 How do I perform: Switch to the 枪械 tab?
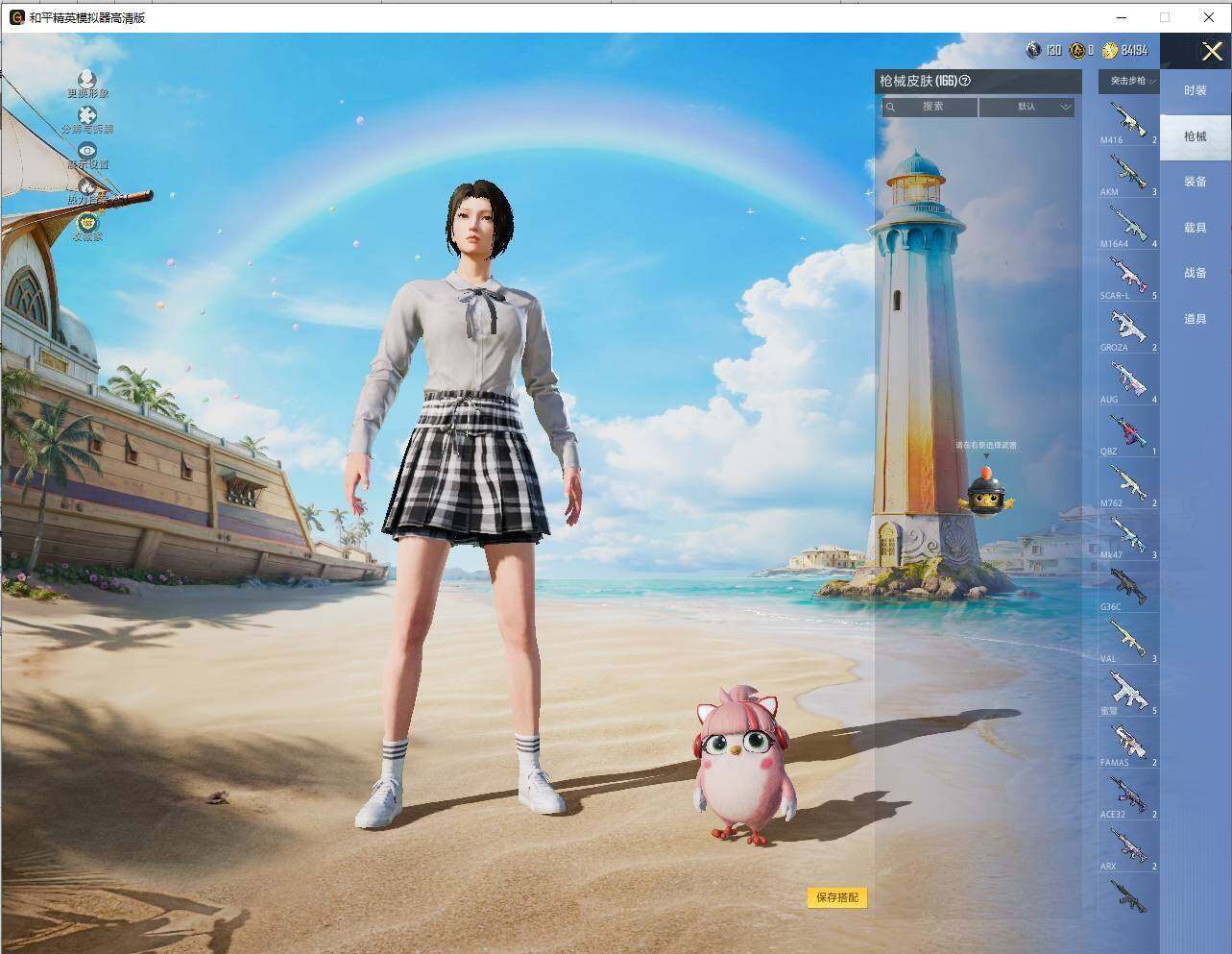click(1196, 136)
